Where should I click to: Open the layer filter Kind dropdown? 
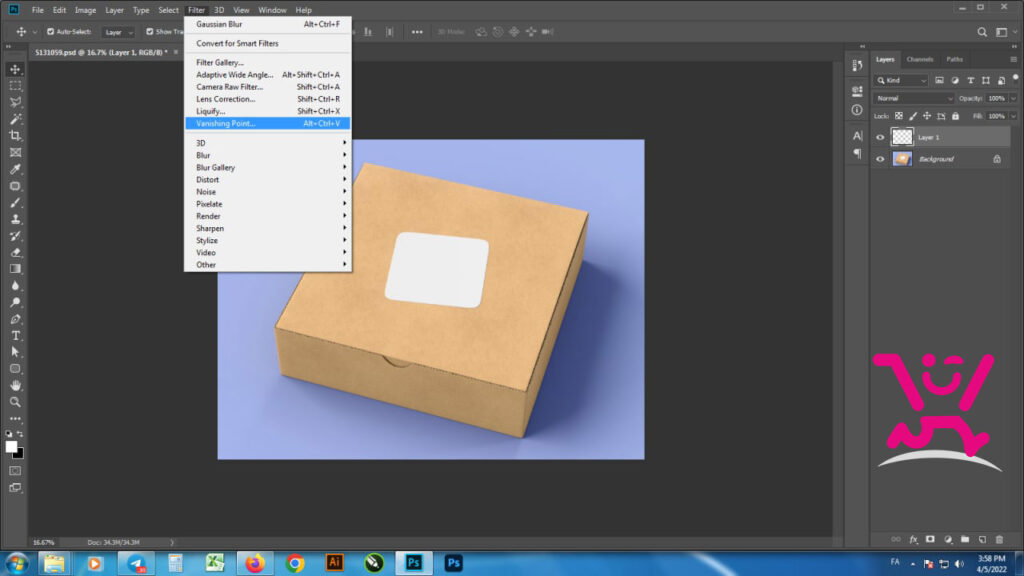[x=901, y=80]
